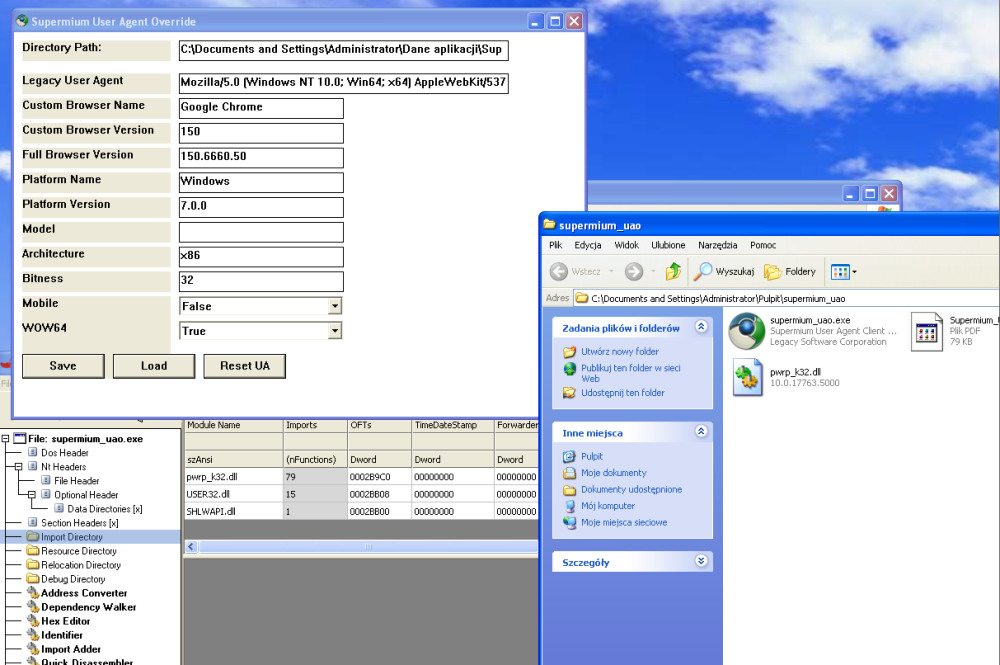
Task: Click the Full Browser Version field
Action: point(261,157)
